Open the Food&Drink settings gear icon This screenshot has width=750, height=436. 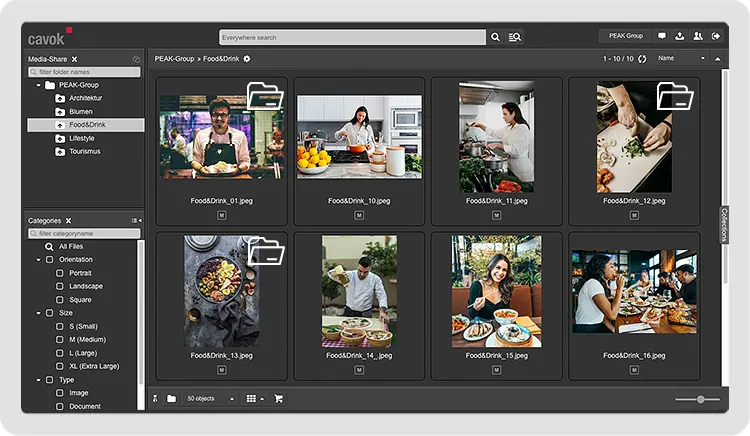247,59
